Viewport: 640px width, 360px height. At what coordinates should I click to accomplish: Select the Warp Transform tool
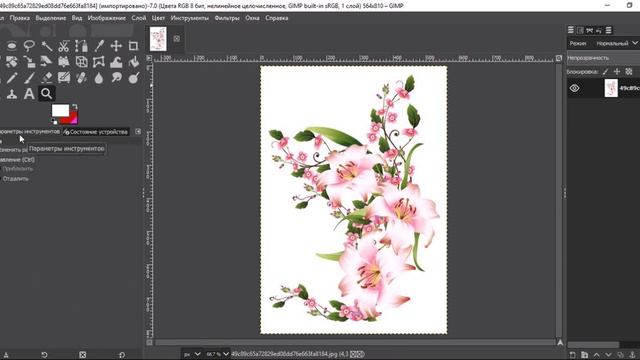[x=116, y=62]
